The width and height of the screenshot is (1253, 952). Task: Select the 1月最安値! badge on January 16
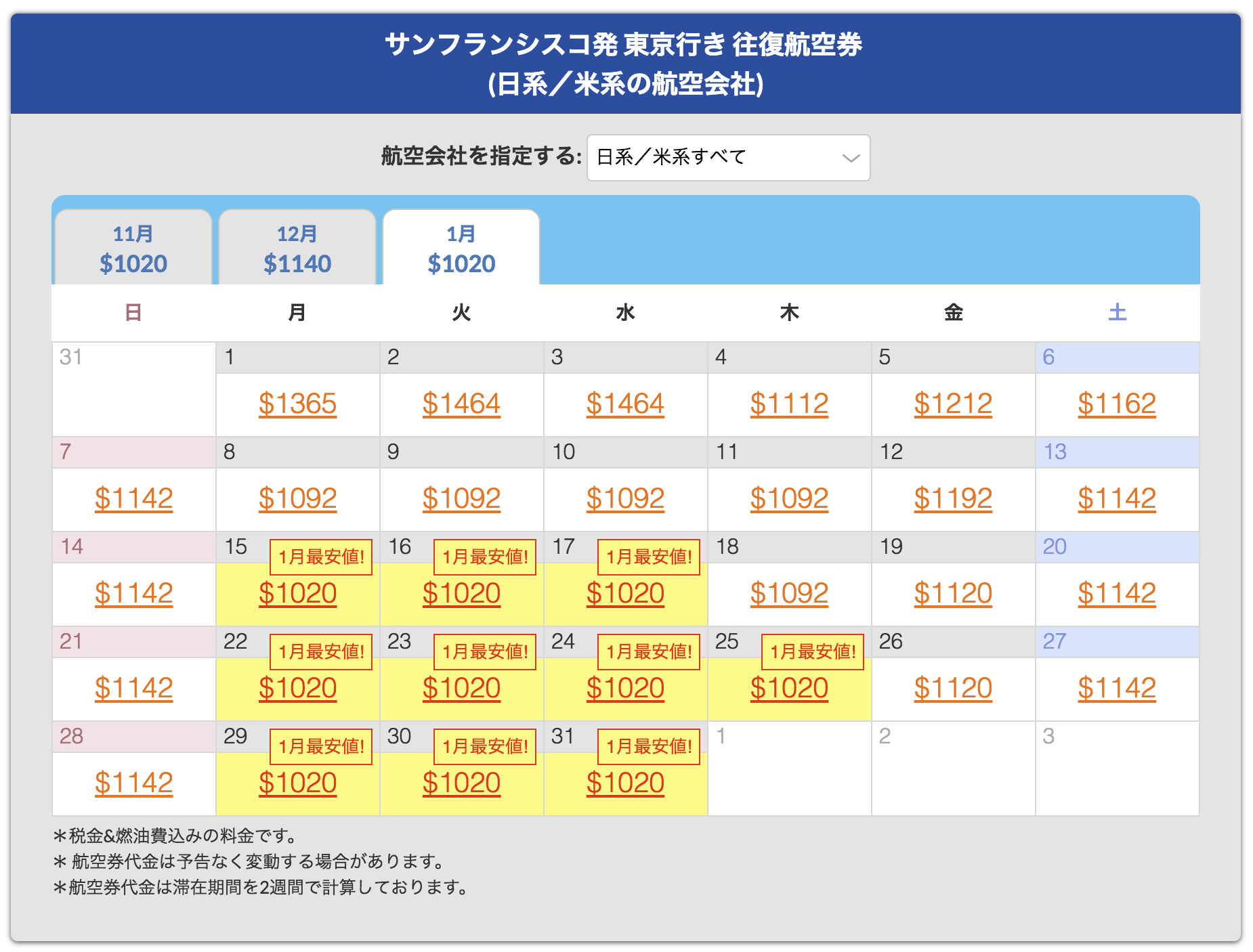coord(484,557)
